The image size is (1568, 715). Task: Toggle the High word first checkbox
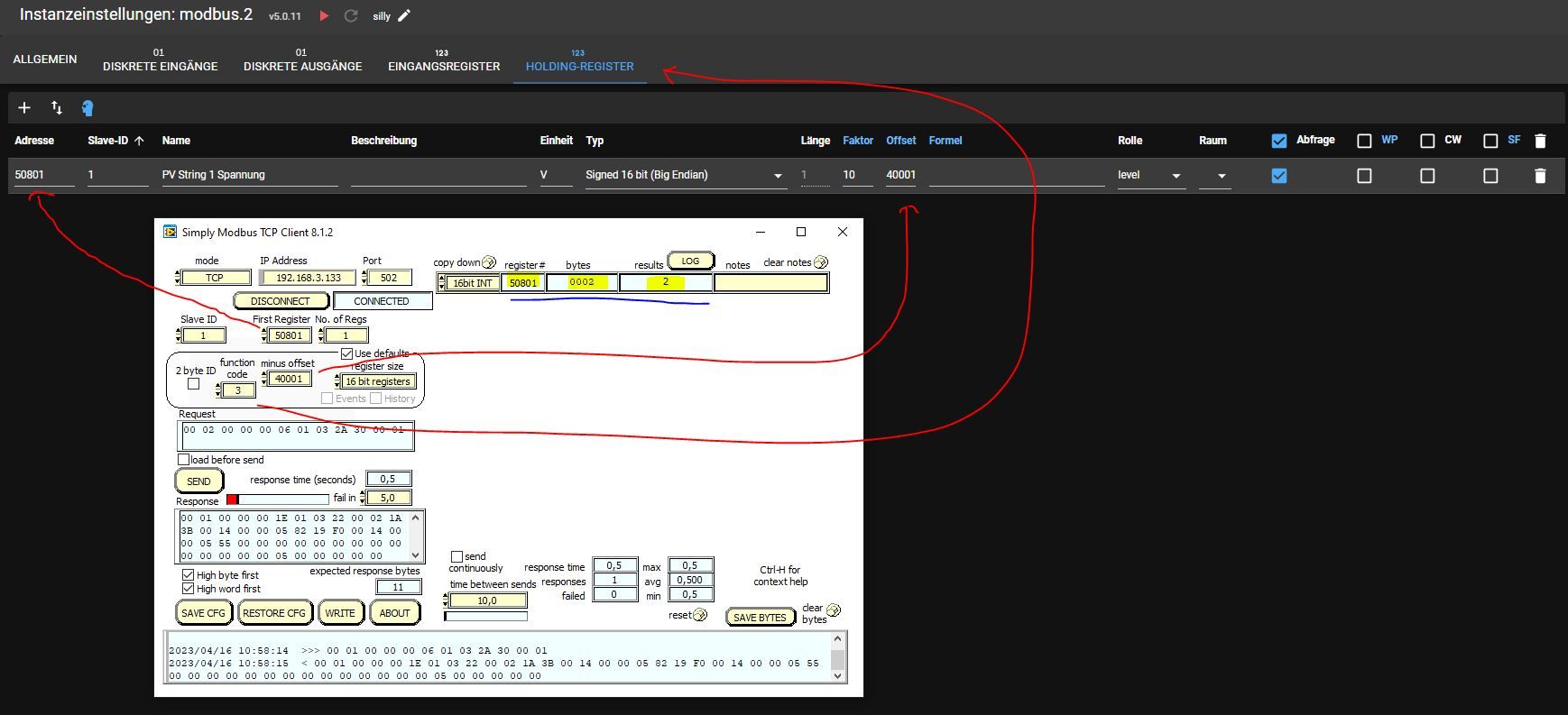188,589
